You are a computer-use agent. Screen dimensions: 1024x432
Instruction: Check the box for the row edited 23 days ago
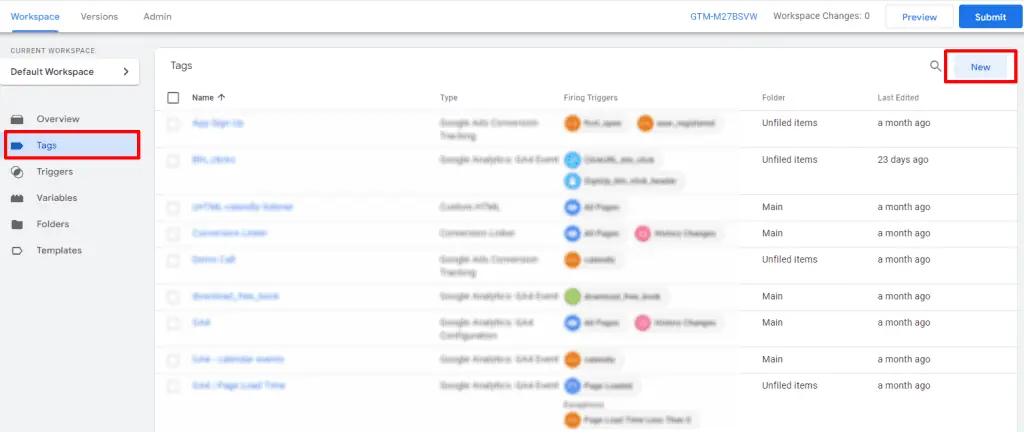[173, 160]
